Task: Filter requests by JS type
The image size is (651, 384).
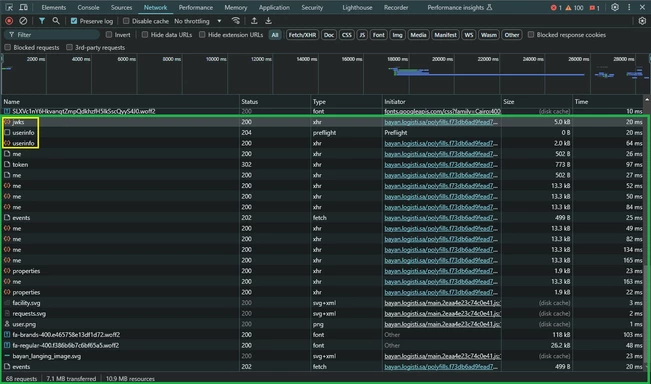Action: coord(362,35)
